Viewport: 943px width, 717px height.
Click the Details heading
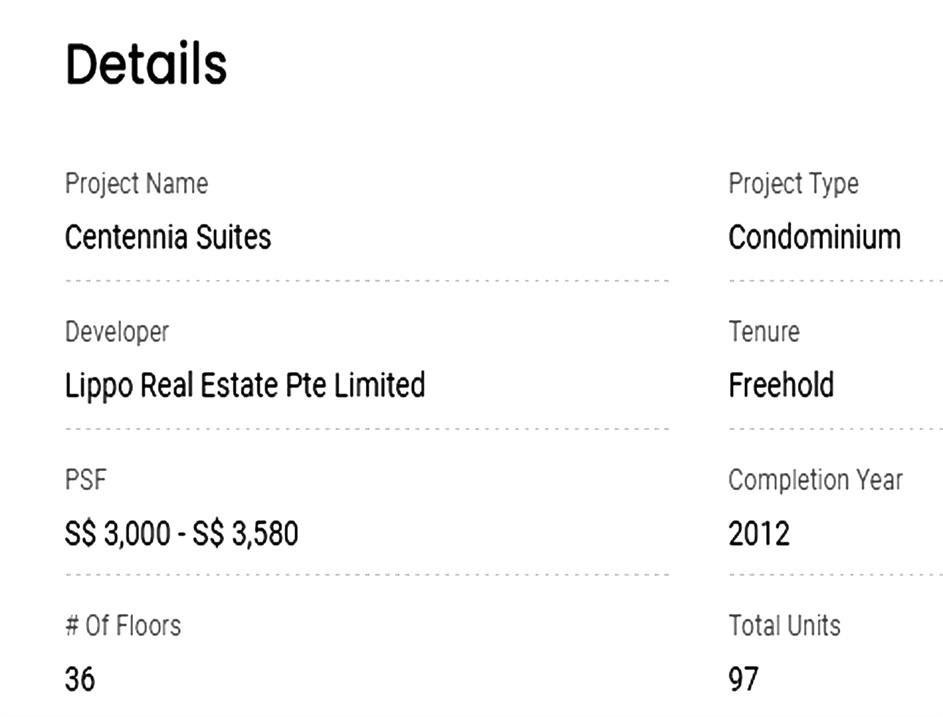tap(146, 64)
